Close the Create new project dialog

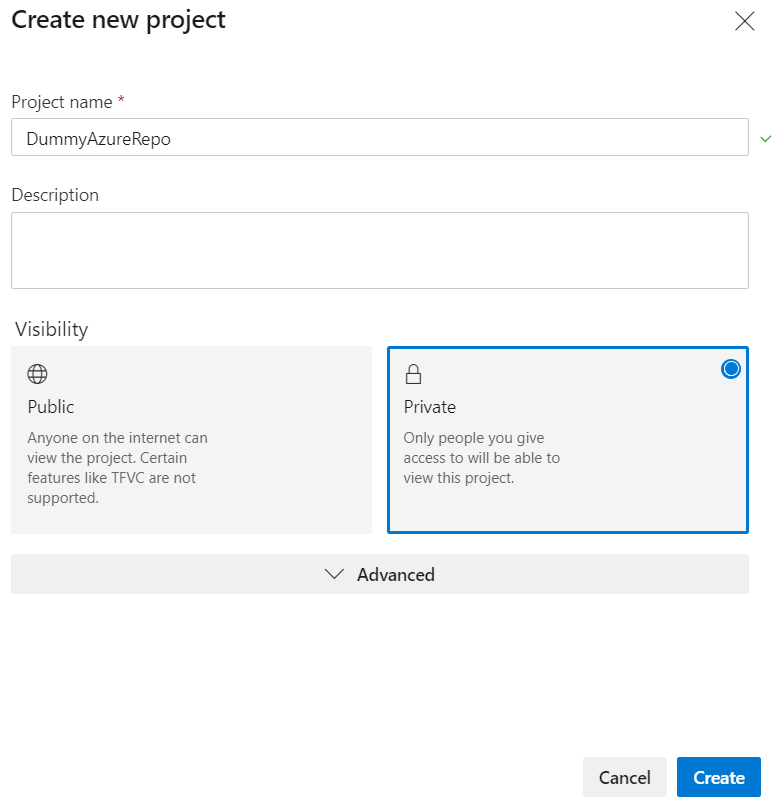point(744,21)
